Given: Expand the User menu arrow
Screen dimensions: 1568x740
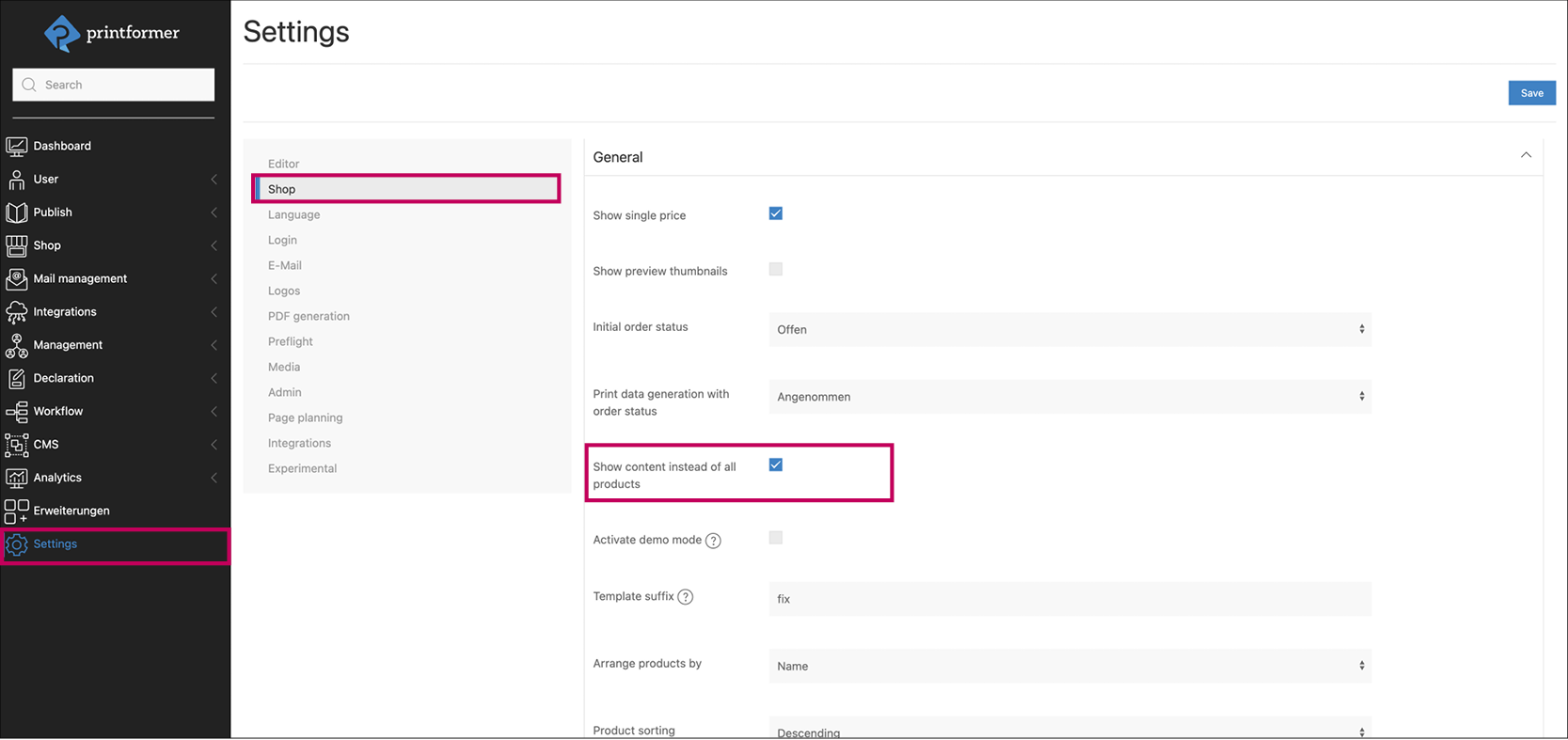Looking at the screenshot, I should (214, 180).
